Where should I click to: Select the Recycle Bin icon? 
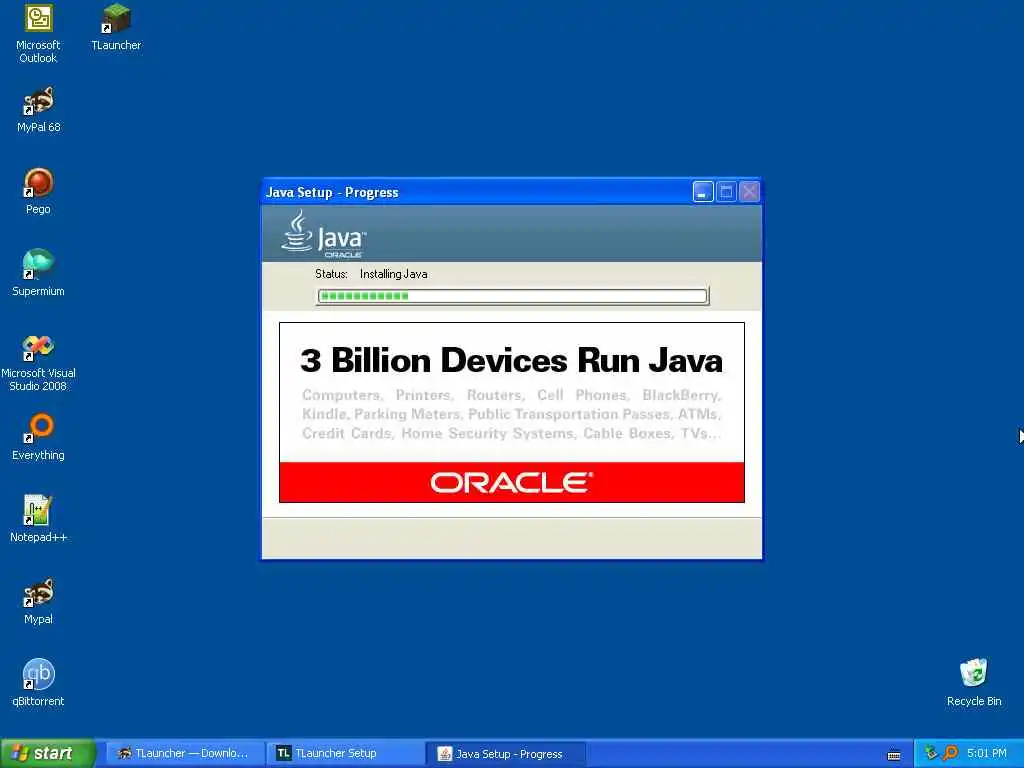pyautogui.click(x=974, y=683)
